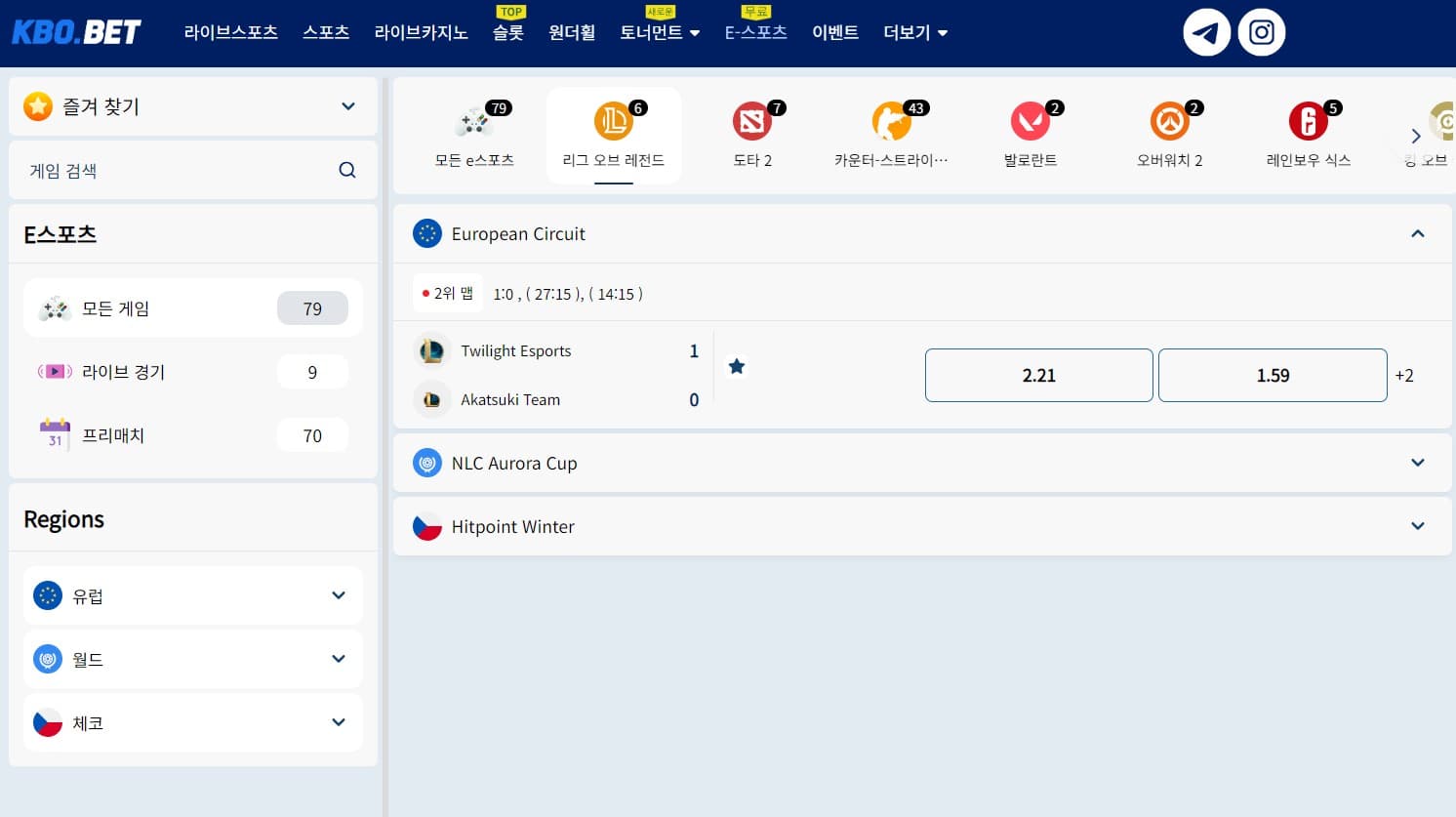Screen dimensions: 1456x817
Task: Expand the 월드 region list
Action: pyautogui.click(x=339, y=659)
